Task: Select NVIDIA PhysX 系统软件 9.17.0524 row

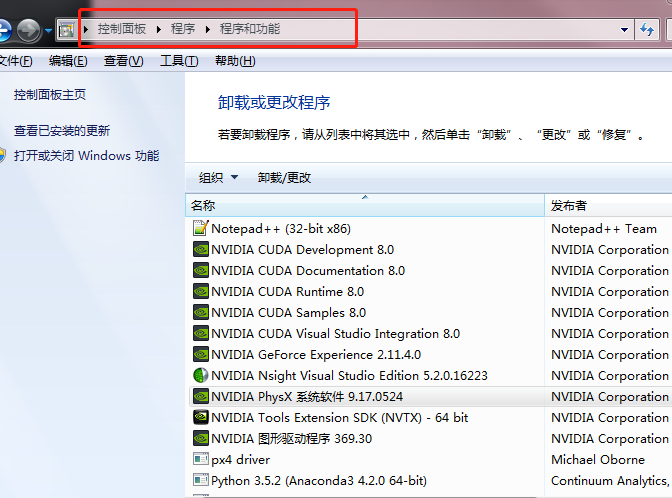Action: [x=430, y=396]
